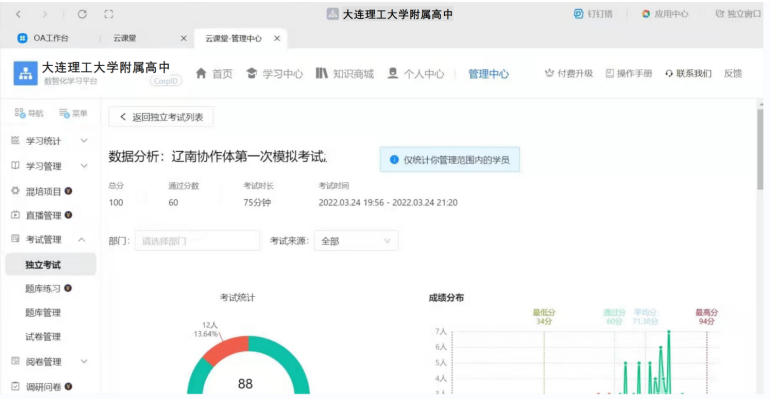Click the 平均分 marker label
Image resolution: width=770 pixels, height=399 pixels.
pos(645,317)
